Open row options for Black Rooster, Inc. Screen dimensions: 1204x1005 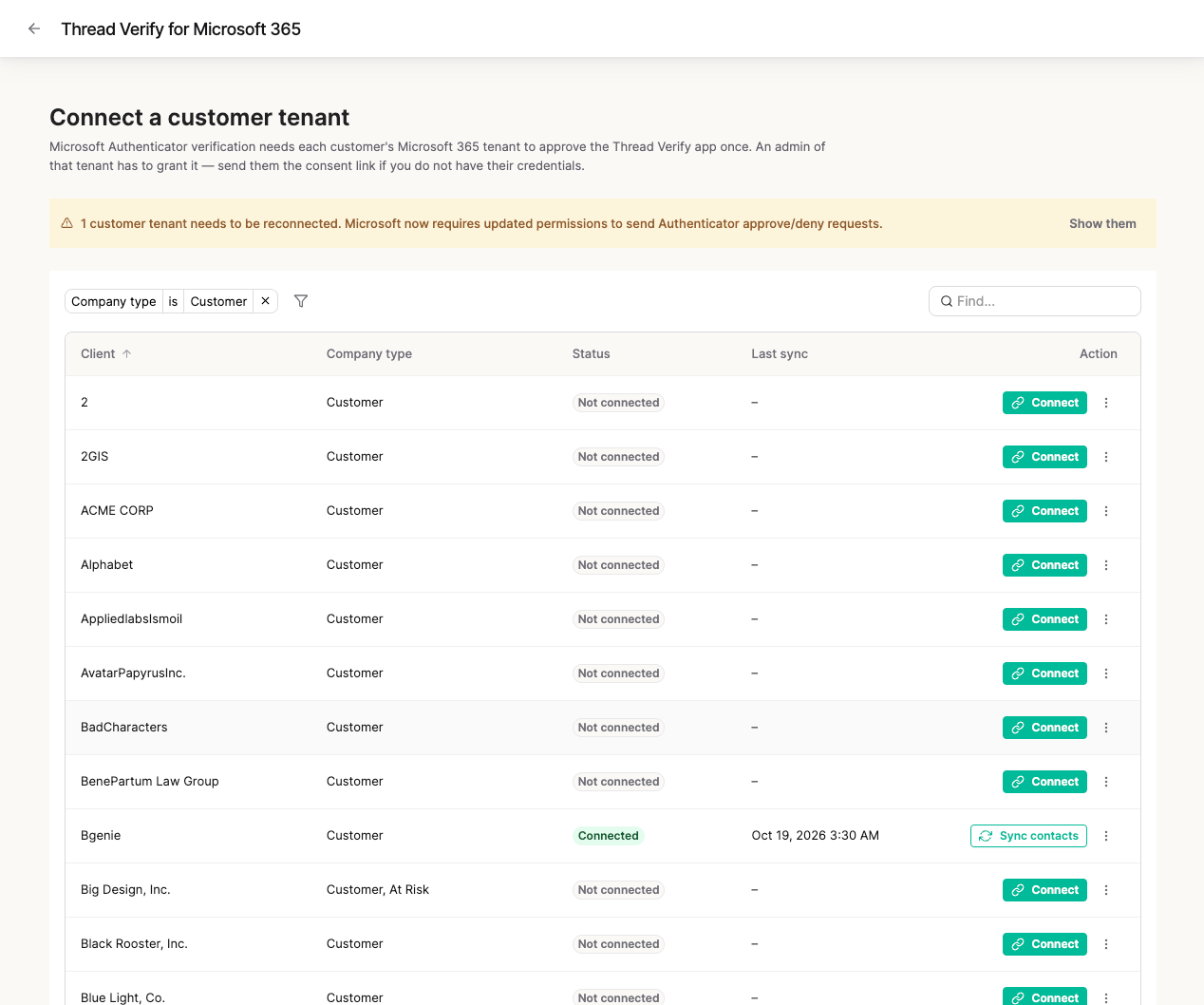(x=1106, y=944)
